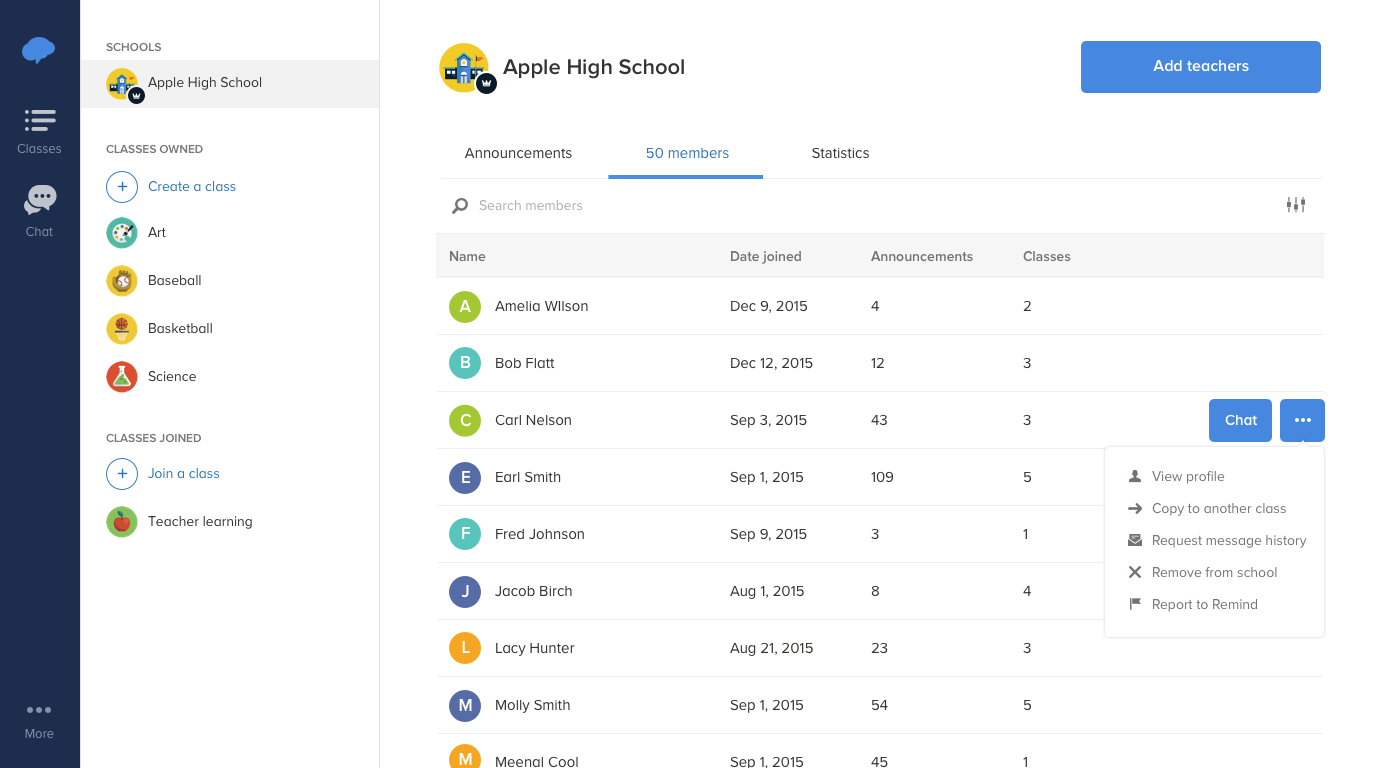Click the Dec 9, 2015 date cell
The image size is (1400, 768).
click(x=769, y=306)
